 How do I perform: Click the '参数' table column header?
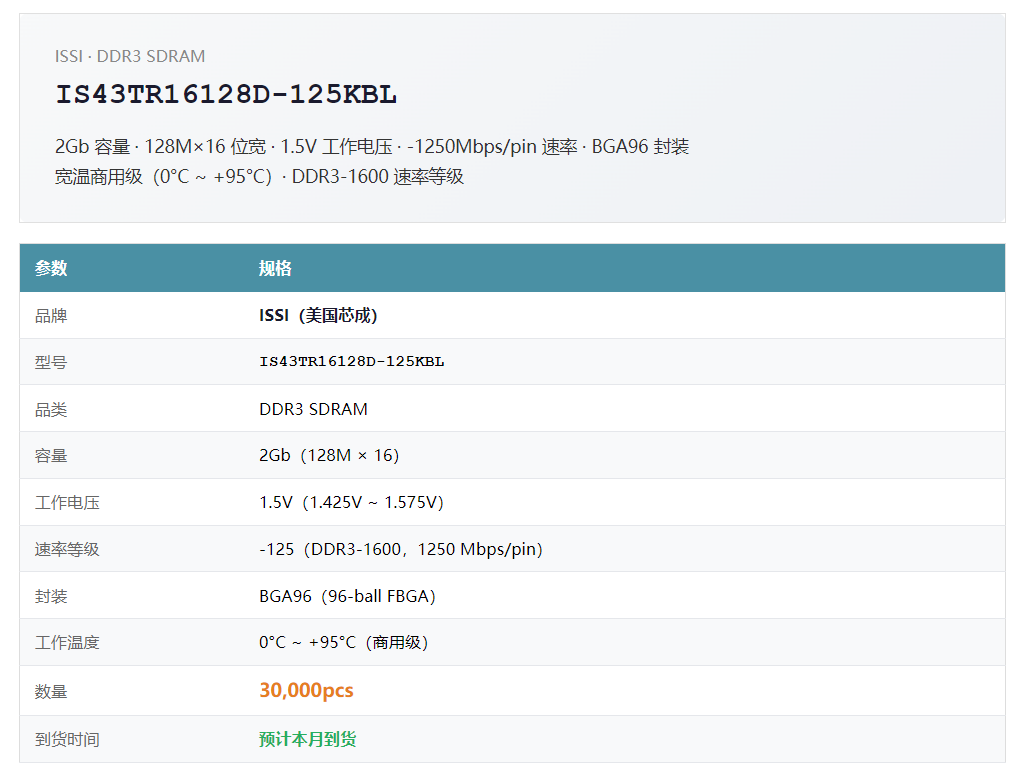[x=51, y=268]
